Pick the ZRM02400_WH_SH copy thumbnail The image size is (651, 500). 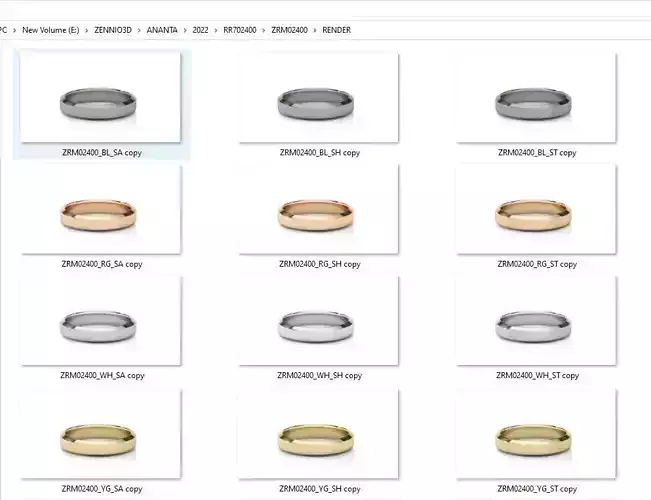318,321
